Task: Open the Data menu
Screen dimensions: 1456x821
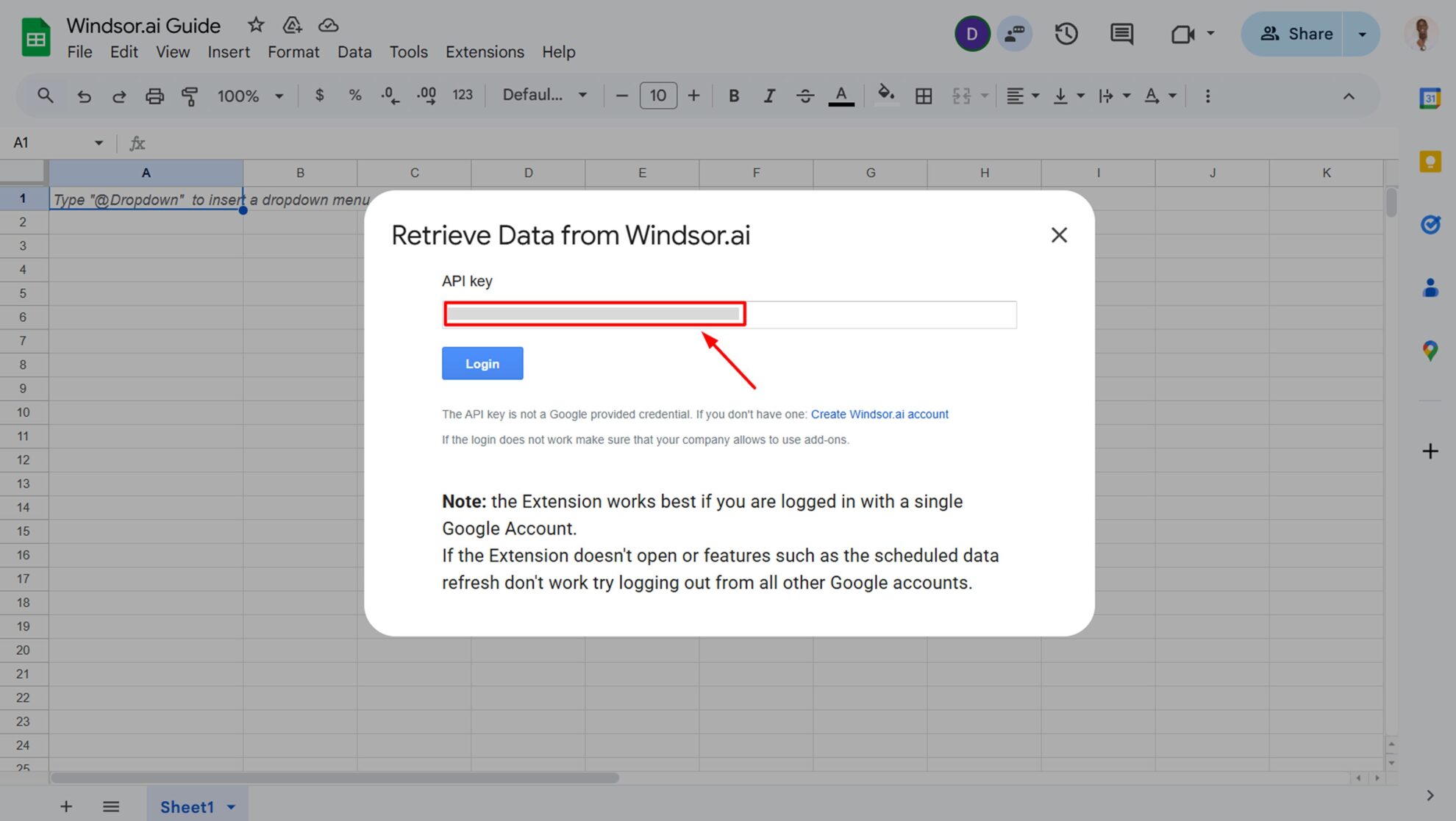Action: (354, 52)
